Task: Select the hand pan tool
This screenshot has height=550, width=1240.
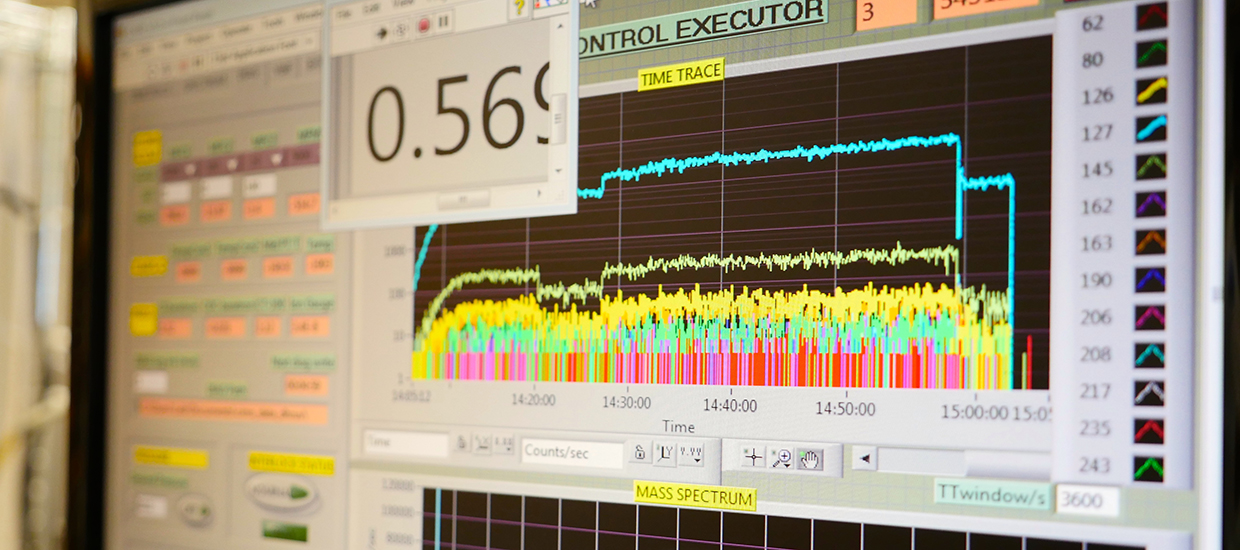Action: pyautogui.click(x=809, y=458)
